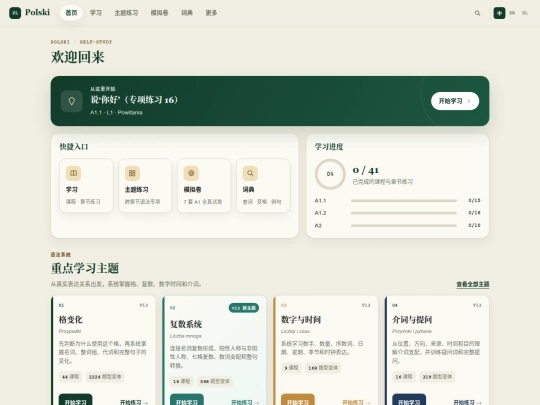Click the lightbulb icon in green banner
This screenshot has height=405, width=540.
pyautogui.click(x=72, y=101)
